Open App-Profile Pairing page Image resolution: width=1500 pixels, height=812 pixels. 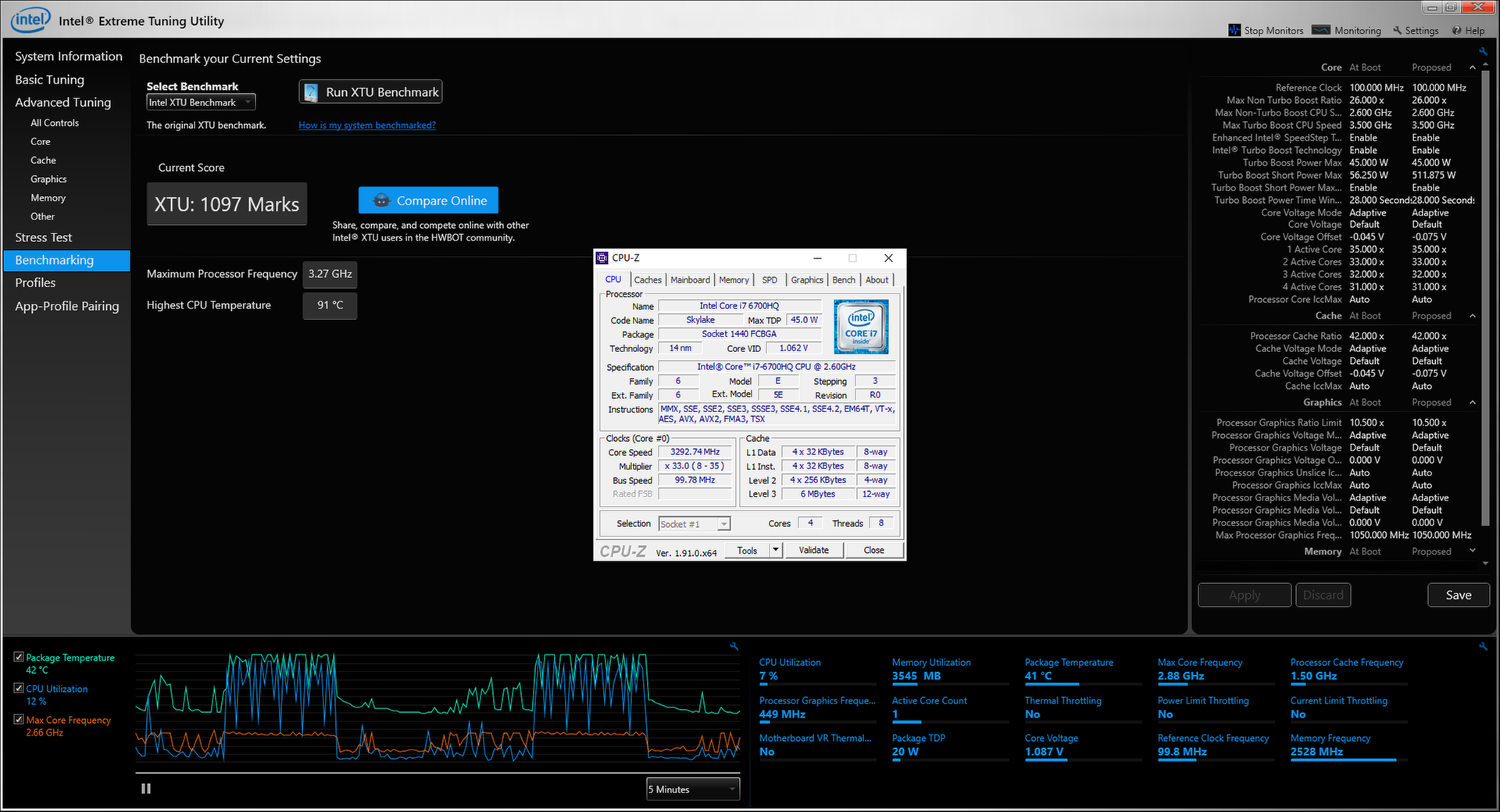click(x=67, y=306)
